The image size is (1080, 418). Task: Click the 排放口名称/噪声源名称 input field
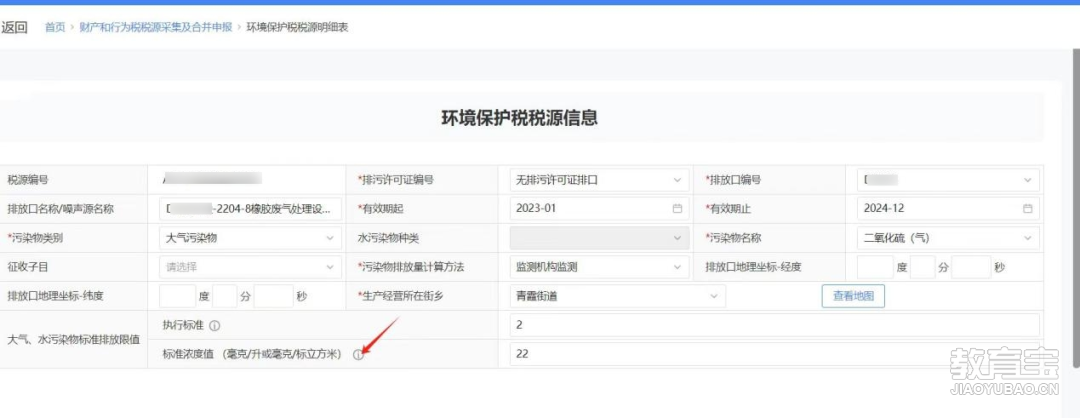250,209
